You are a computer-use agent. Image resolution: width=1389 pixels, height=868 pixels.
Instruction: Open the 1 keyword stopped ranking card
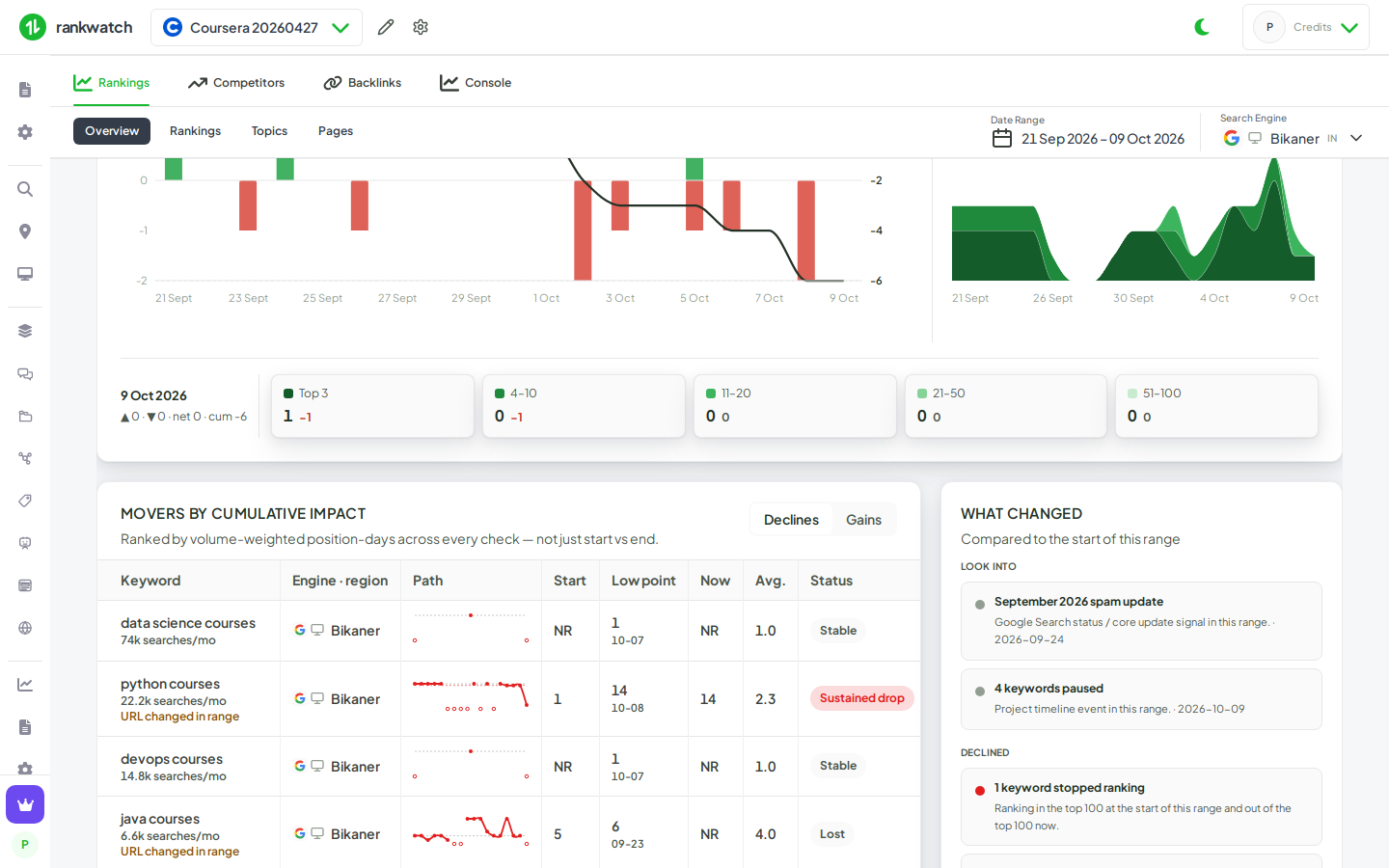[1141, 807]
